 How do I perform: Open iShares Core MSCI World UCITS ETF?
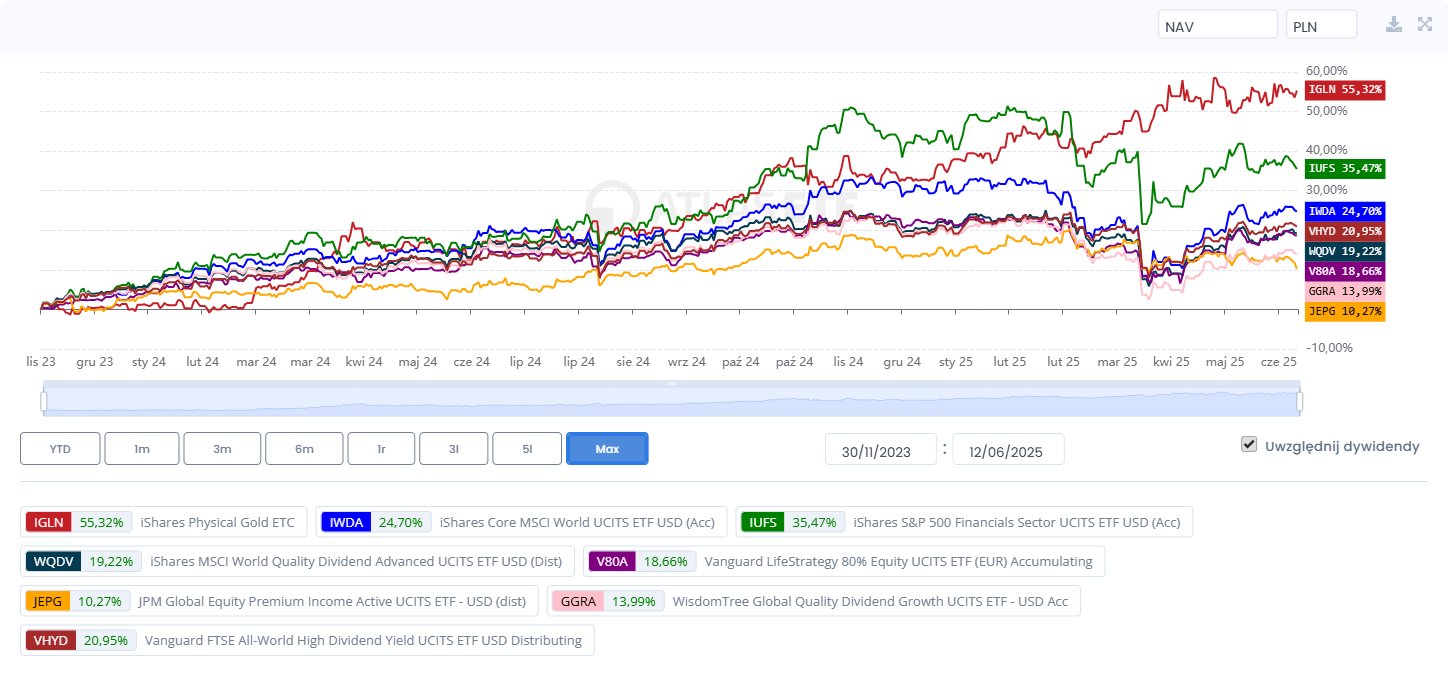click(x=578, y=522)
